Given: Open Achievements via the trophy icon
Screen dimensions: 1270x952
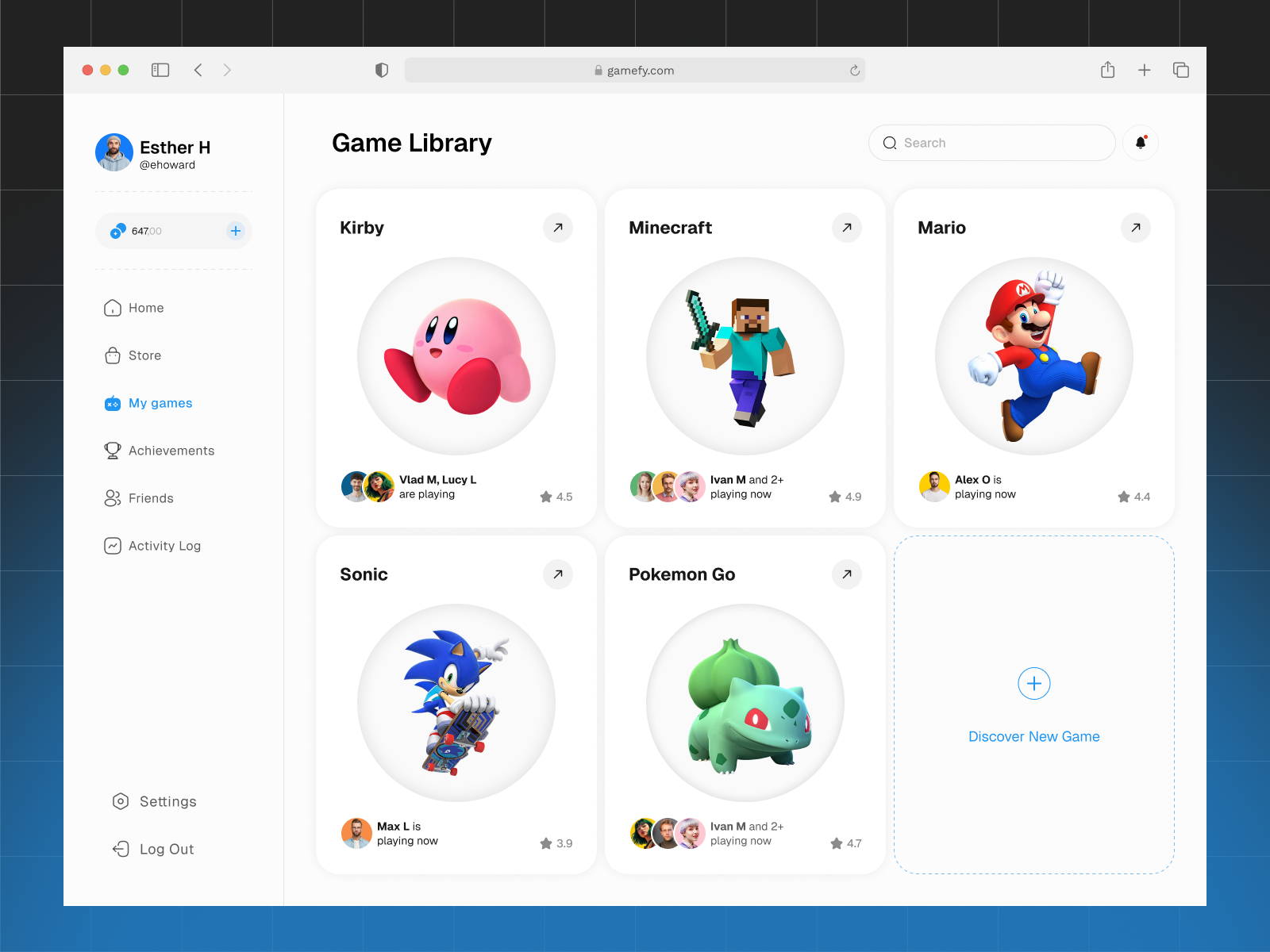Looking at the screenshot, I should 114,451.
